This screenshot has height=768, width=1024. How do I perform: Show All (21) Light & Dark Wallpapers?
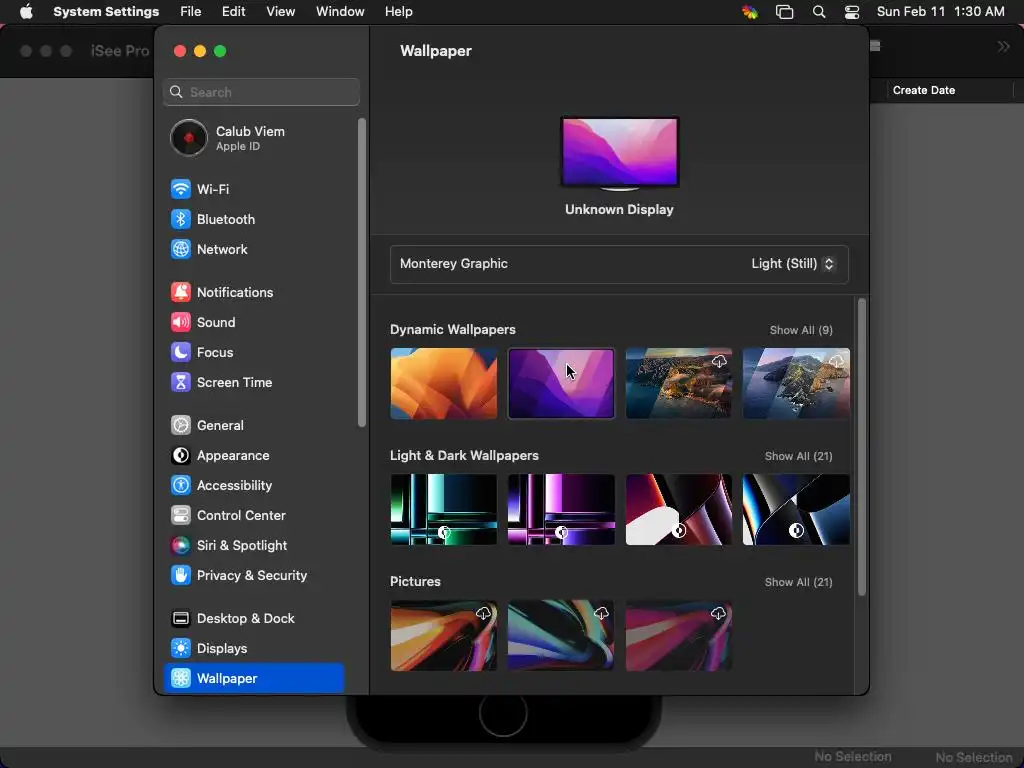coord(798,456)
